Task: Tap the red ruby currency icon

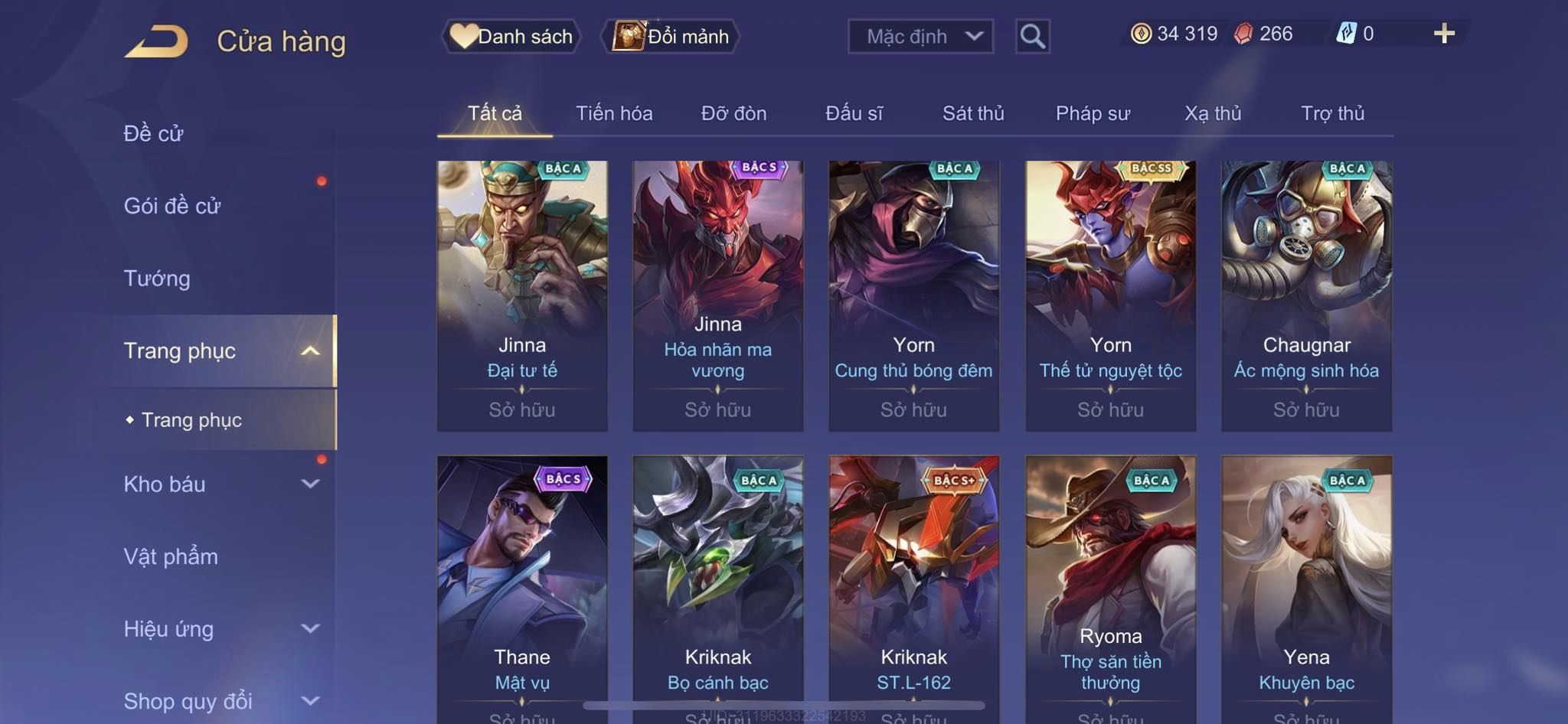Action: point(1243,34)
